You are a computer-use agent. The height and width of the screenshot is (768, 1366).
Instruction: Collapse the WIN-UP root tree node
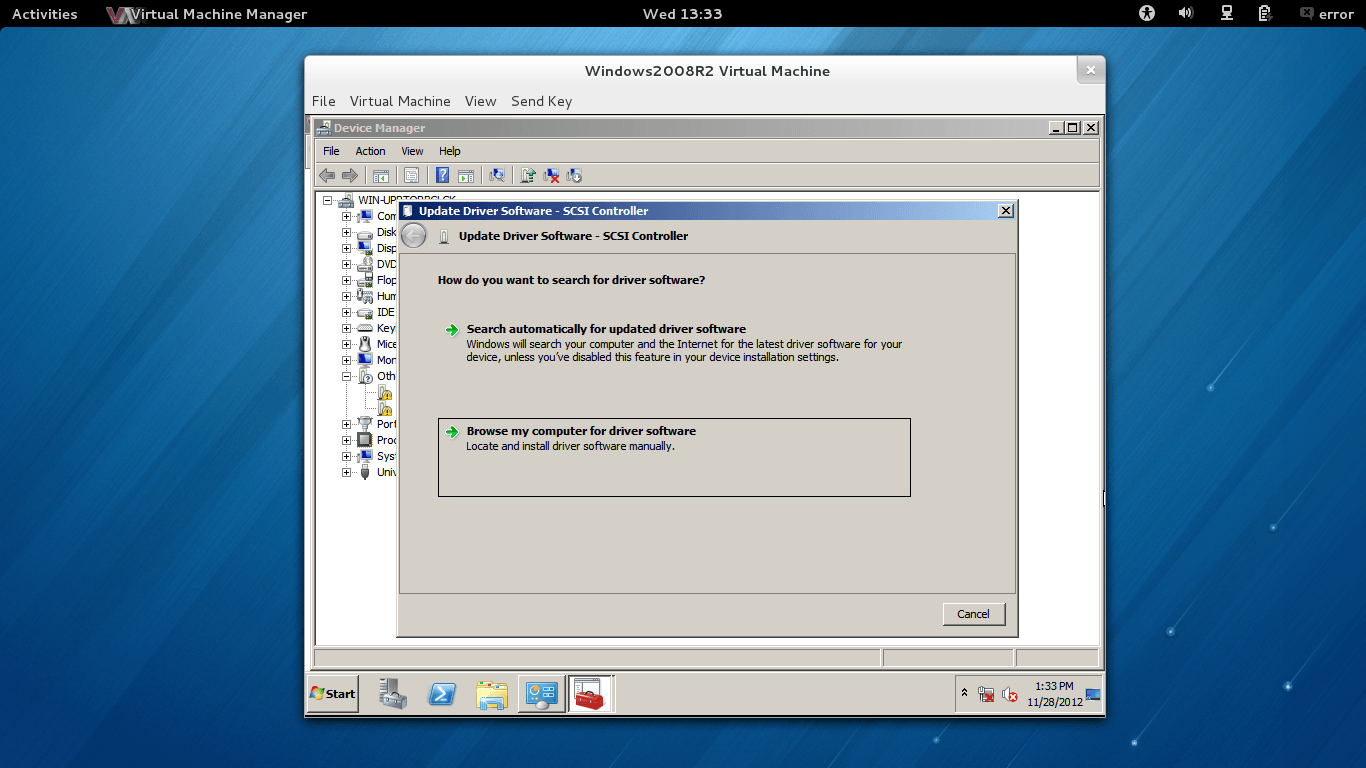(327, 200)
